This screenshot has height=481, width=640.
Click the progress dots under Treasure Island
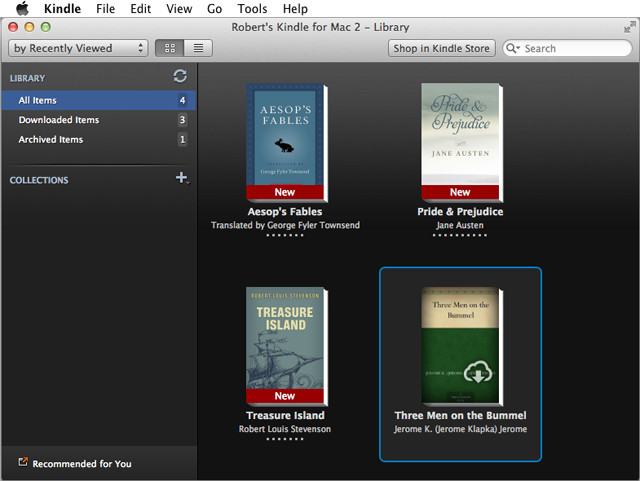pyautogui.click(x=285, y=439)
